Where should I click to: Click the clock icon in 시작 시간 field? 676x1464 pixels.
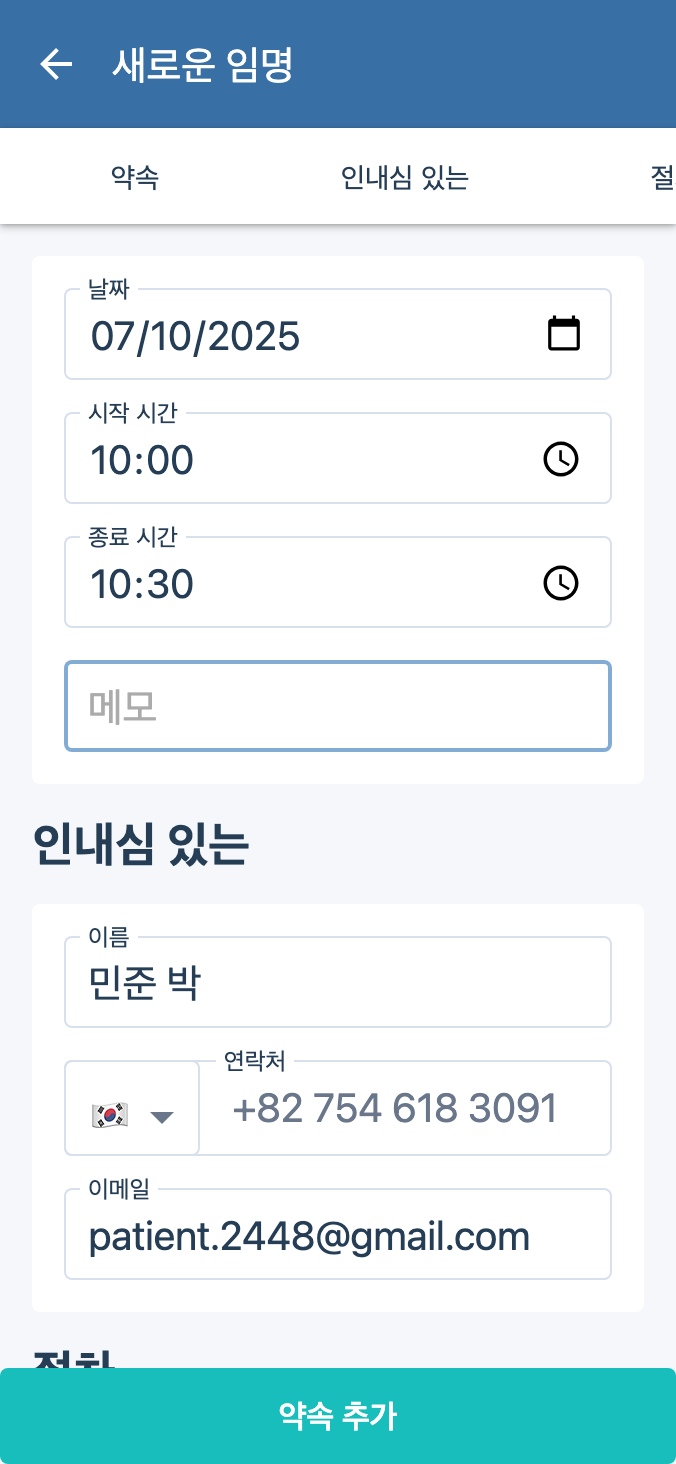pos(561,459)
